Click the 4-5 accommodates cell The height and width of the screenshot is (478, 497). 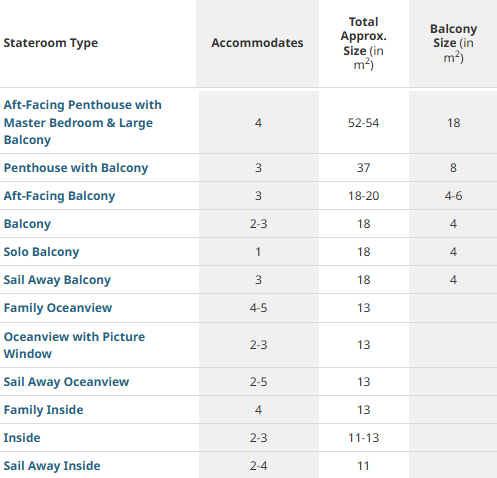point(258,308)
